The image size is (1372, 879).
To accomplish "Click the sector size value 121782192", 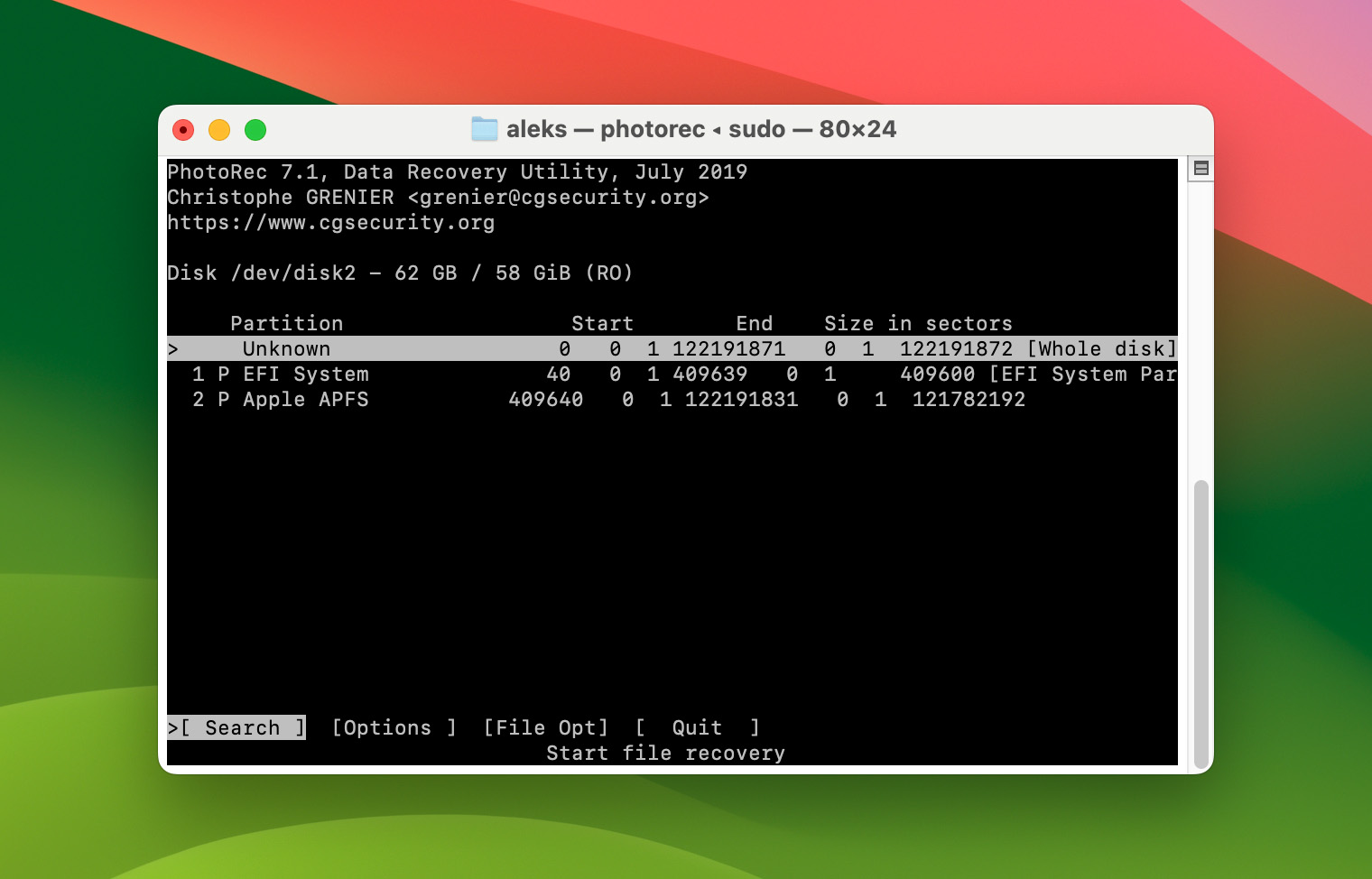I will coord(969,399).
